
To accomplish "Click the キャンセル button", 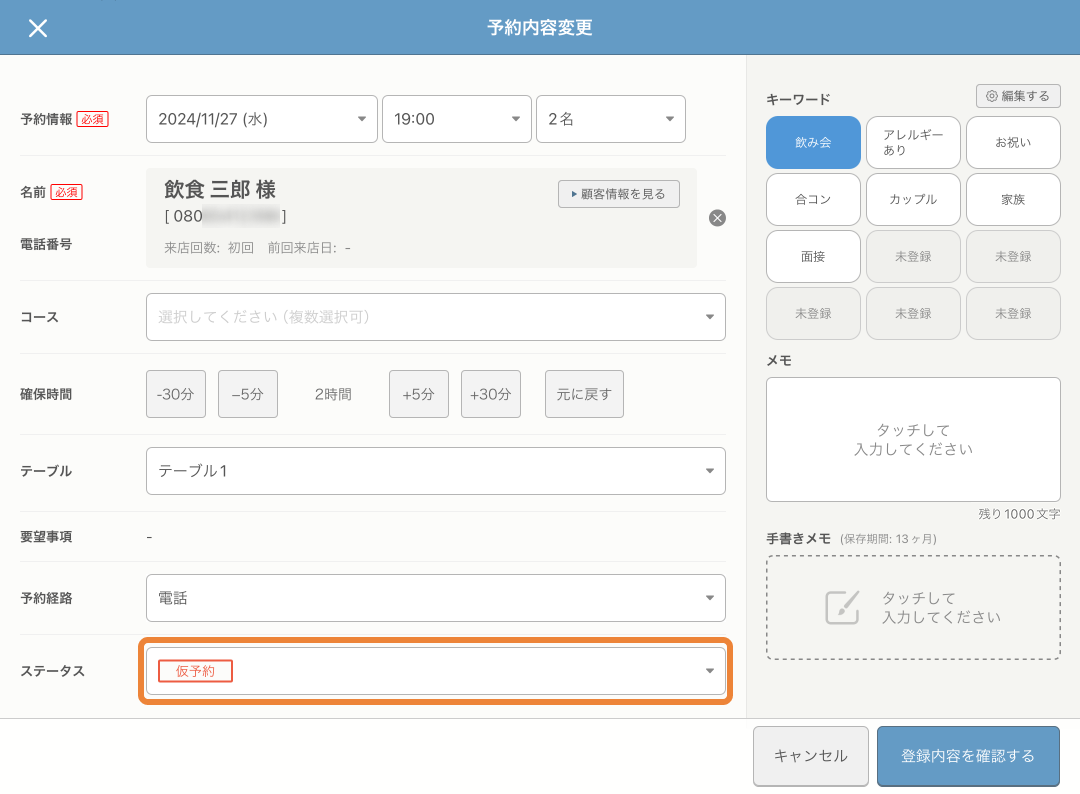I will [x=810, y=756].
